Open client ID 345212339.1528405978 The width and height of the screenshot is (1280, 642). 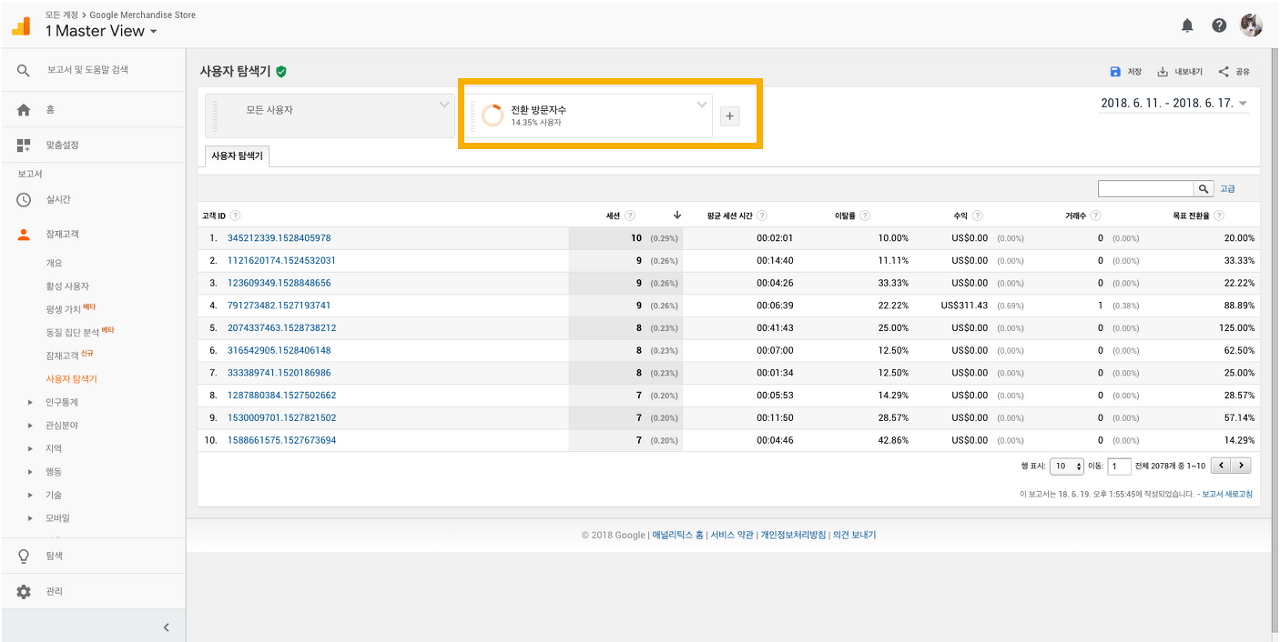(279, 238)
